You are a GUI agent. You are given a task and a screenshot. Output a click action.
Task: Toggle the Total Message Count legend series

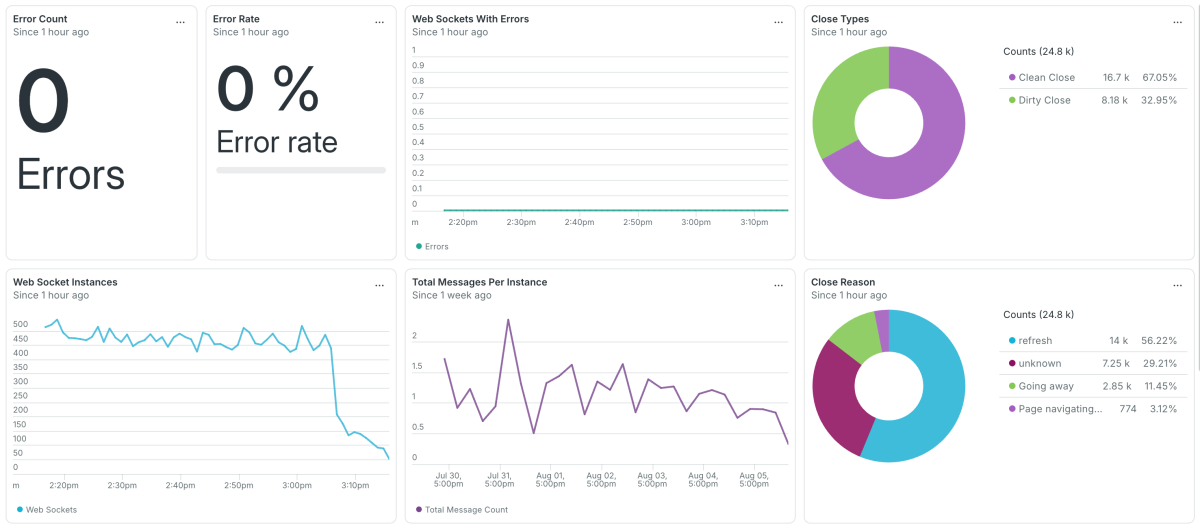[462, 509]
